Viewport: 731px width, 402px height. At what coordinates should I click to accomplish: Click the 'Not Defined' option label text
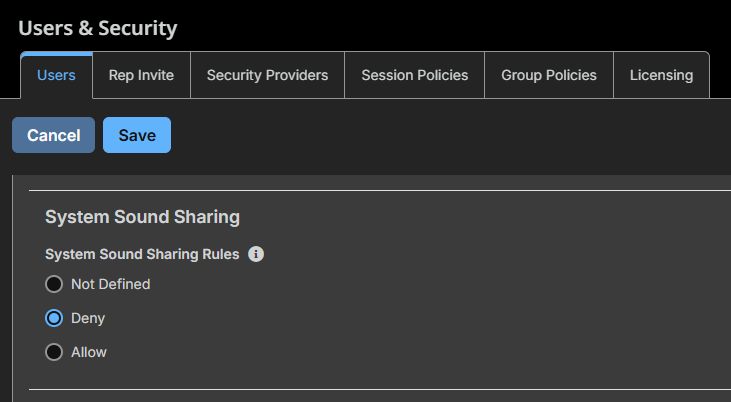(x=110, y=284)
